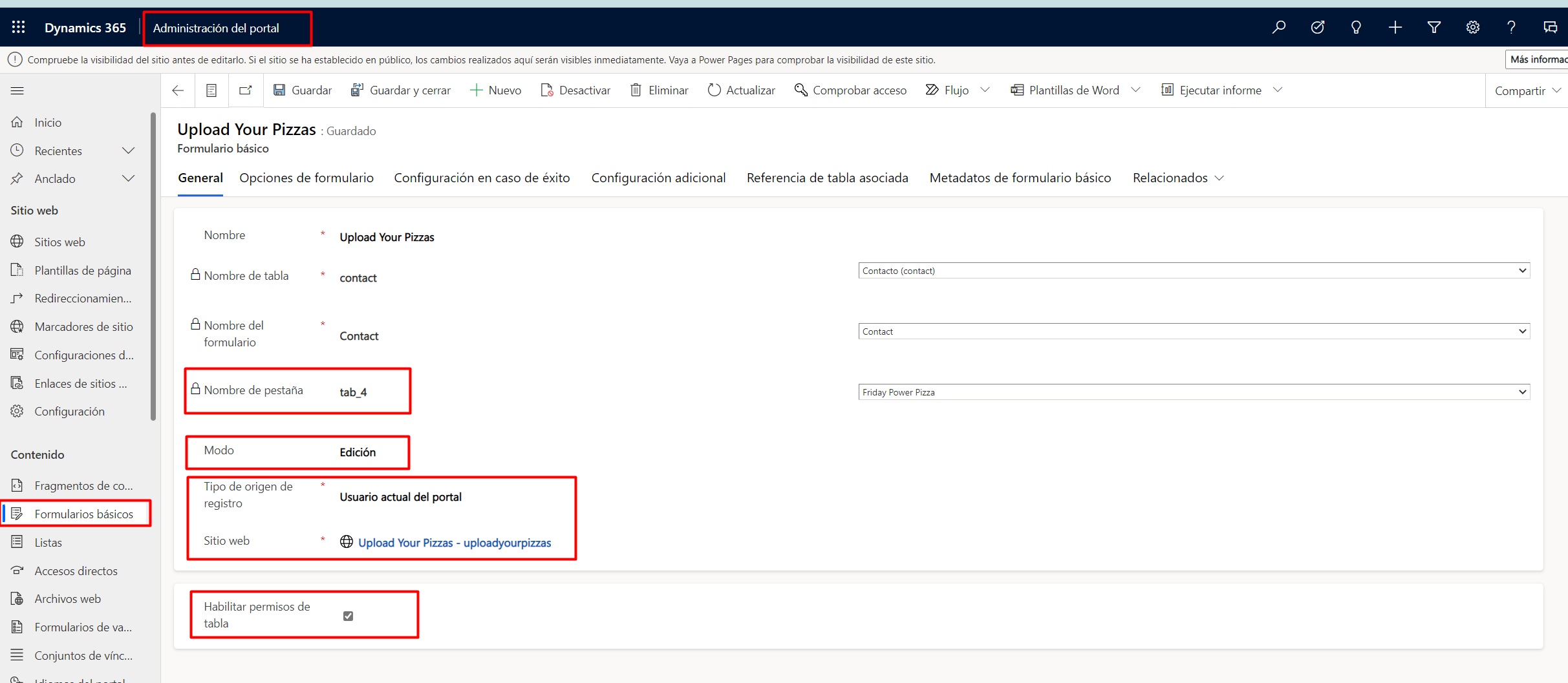The width and height of the screenshot is (1568, 683).
Task: Open the Contacto (contact) table dropdown
Action: tap(1194, 270)
